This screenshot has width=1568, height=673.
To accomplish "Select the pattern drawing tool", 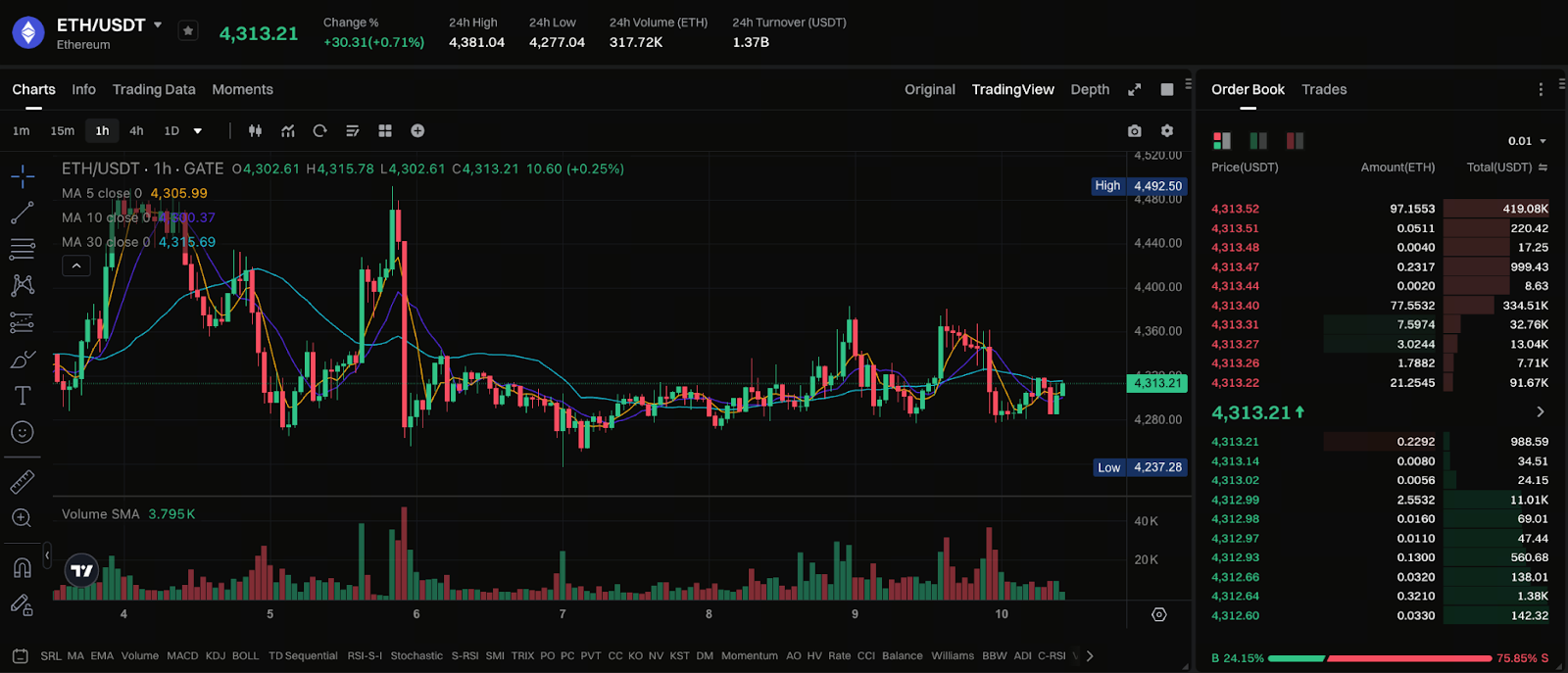I will click(23, 285).
